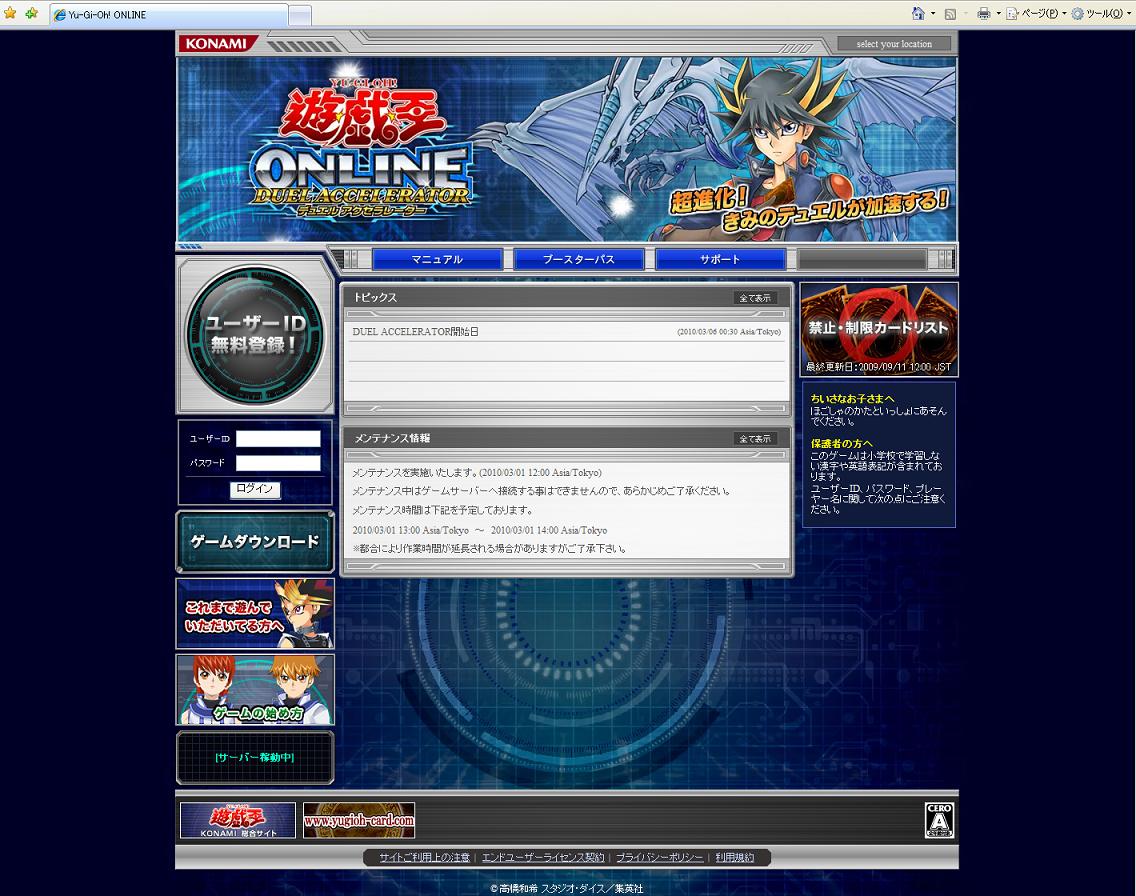This screenshot has width=1136, height=896.
Task: Open サイトご利用上の注意 link
Action: pyautogui.click(x=425, y=858)
